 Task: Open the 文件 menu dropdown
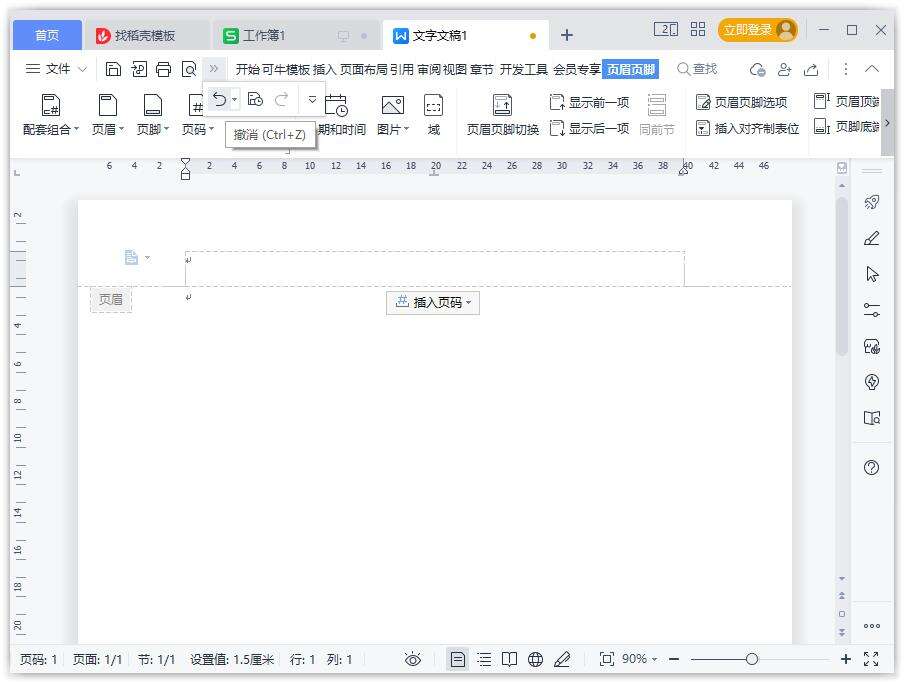click(x=56, y=69)
